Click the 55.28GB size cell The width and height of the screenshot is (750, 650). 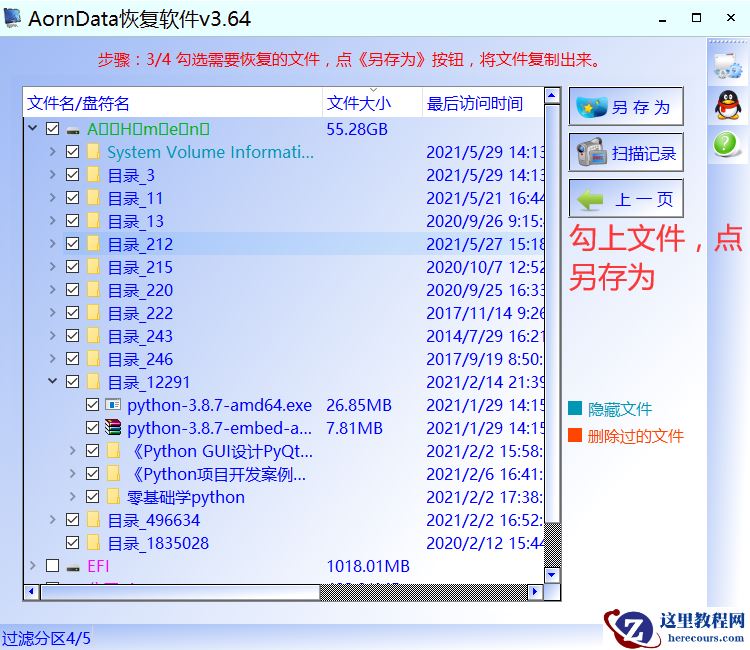pyautogui.click(x=357, y=129)
